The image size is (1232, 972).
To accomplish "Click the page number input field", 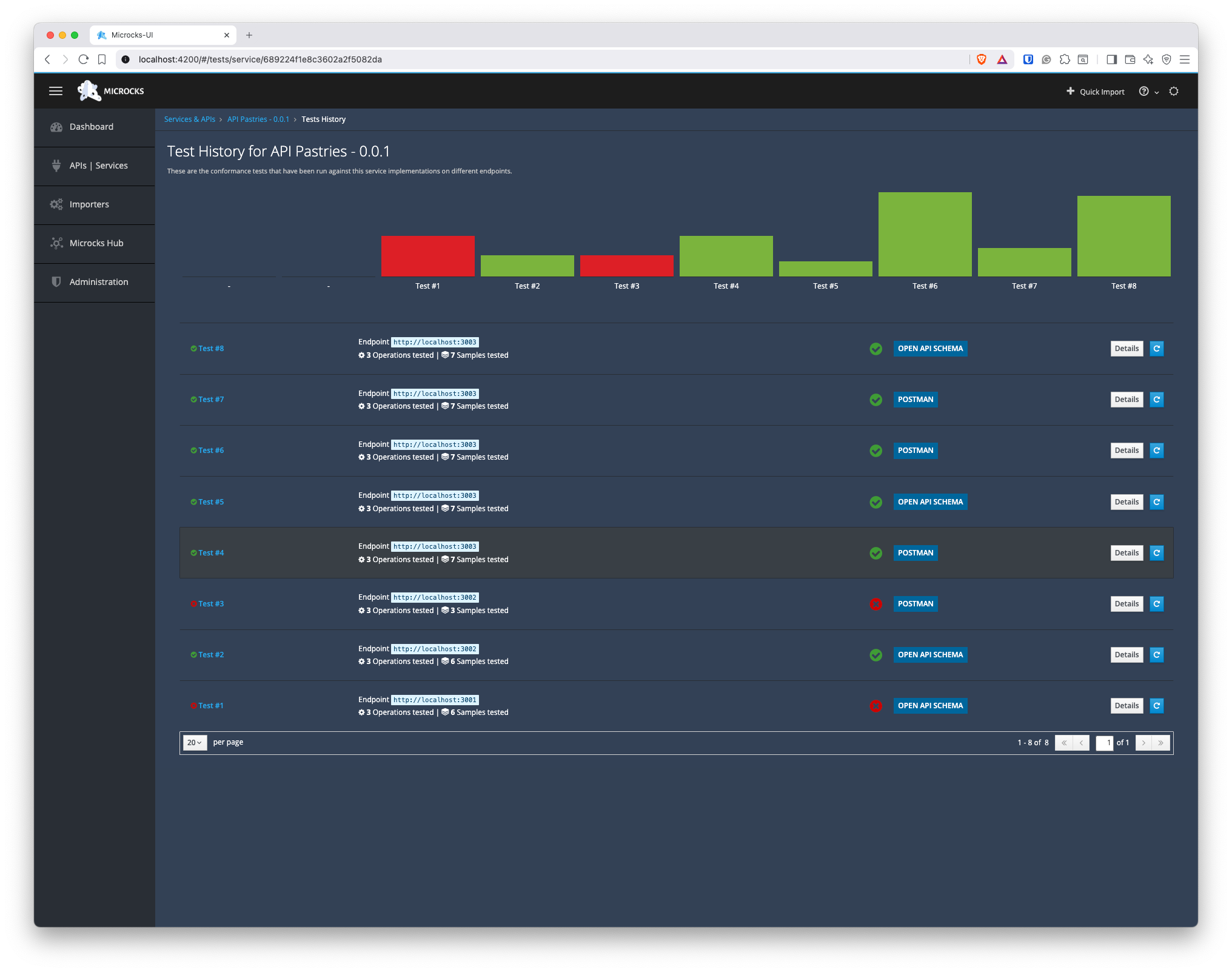I will coord(1105,743).
